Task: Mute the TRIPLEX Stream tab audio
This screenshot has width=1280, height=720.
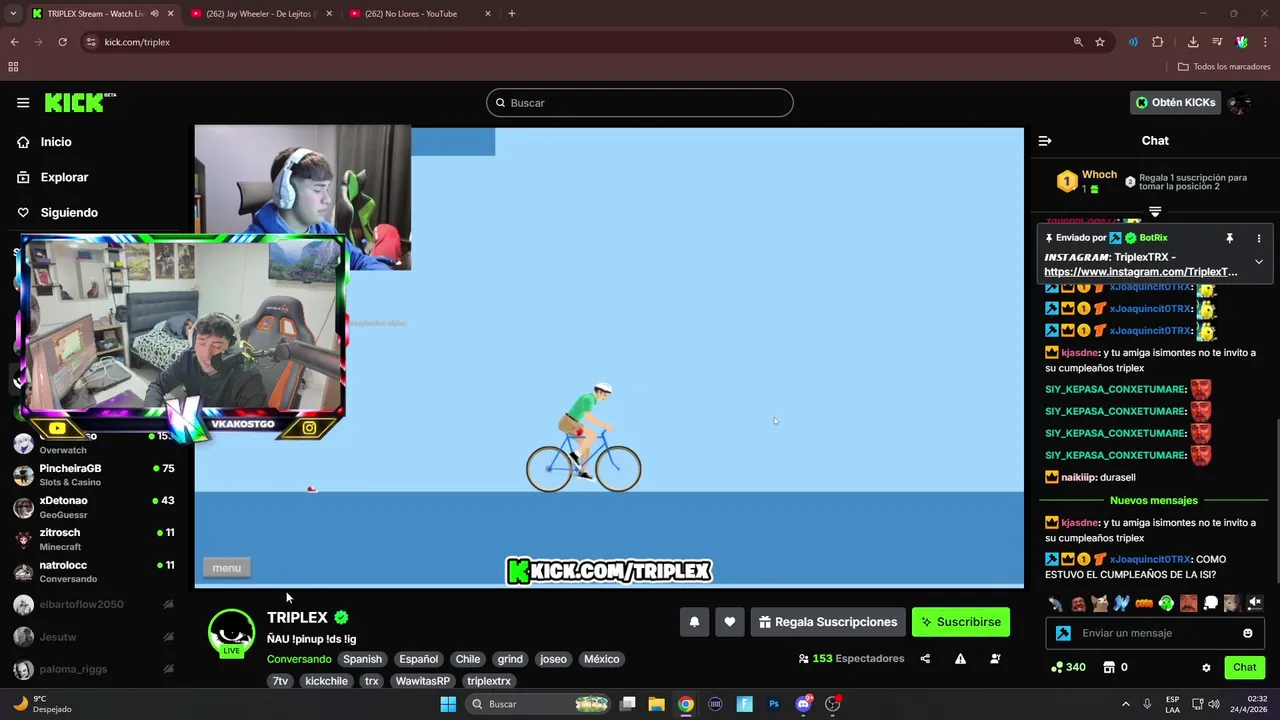Action: (154, 14)
